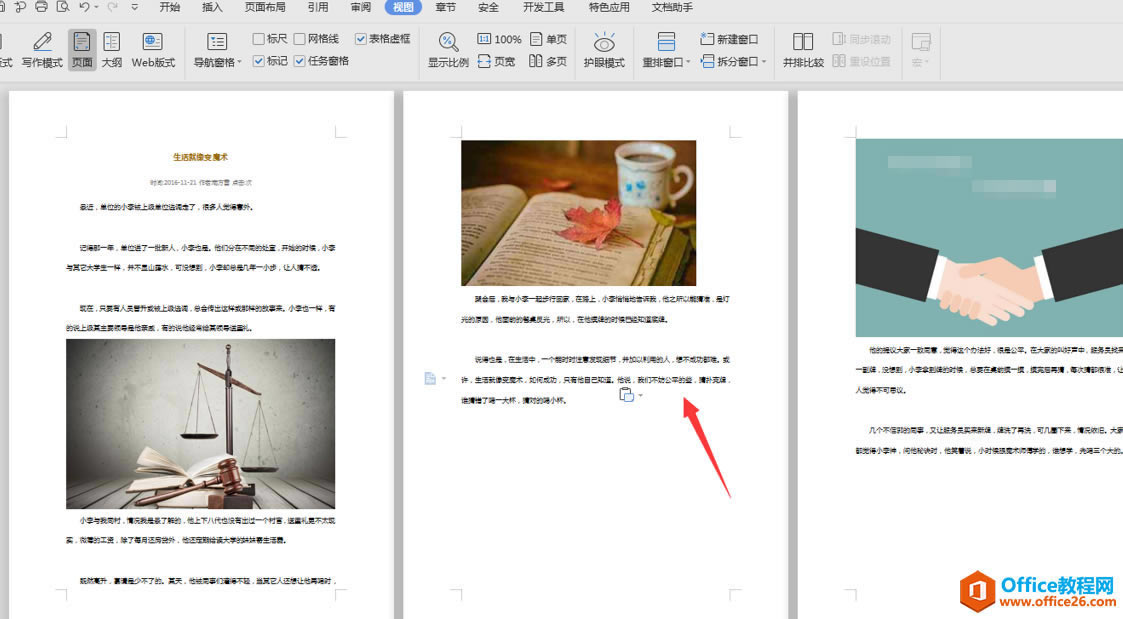Open the 显示比例 zoom dialog

448,50
